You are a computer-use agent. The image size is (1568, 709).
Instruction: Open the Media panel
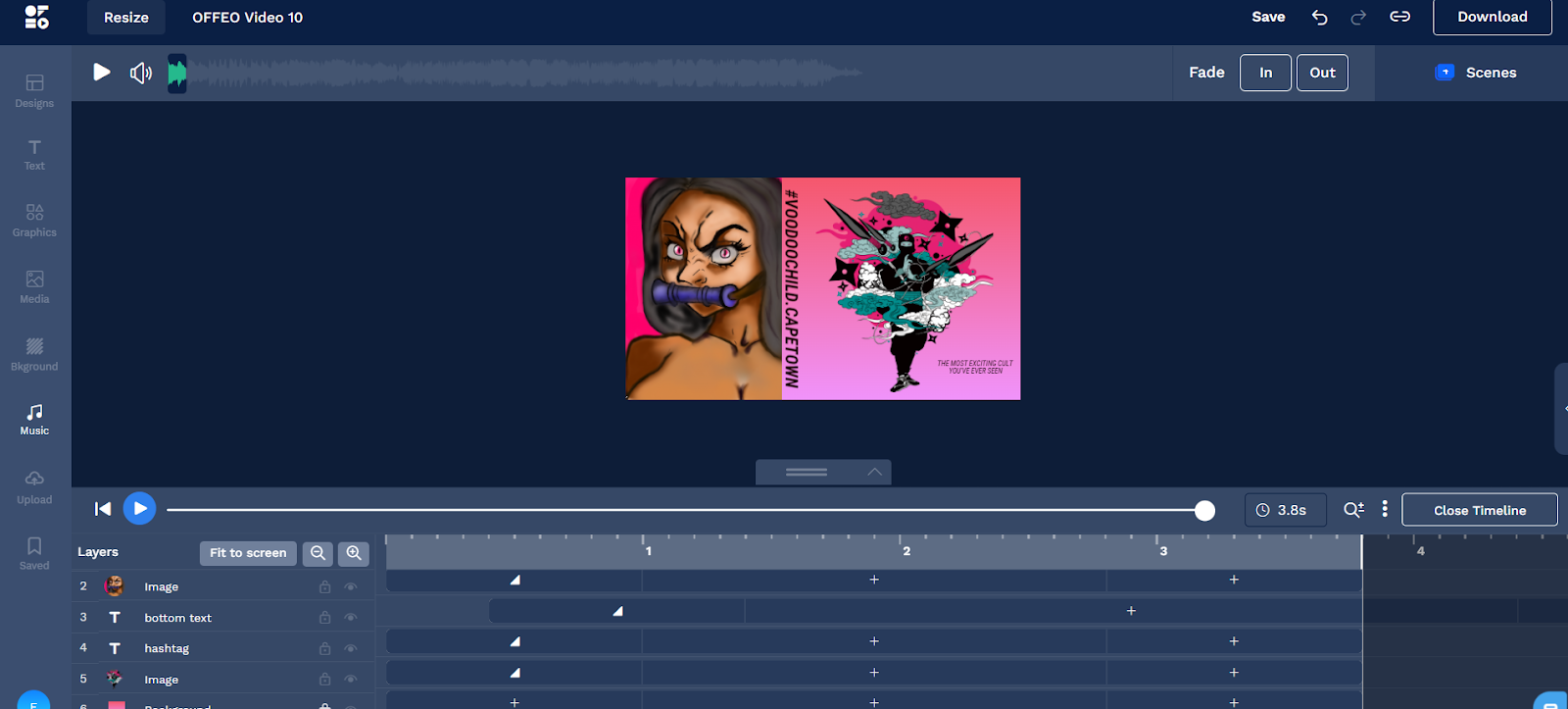coord(34,287)
